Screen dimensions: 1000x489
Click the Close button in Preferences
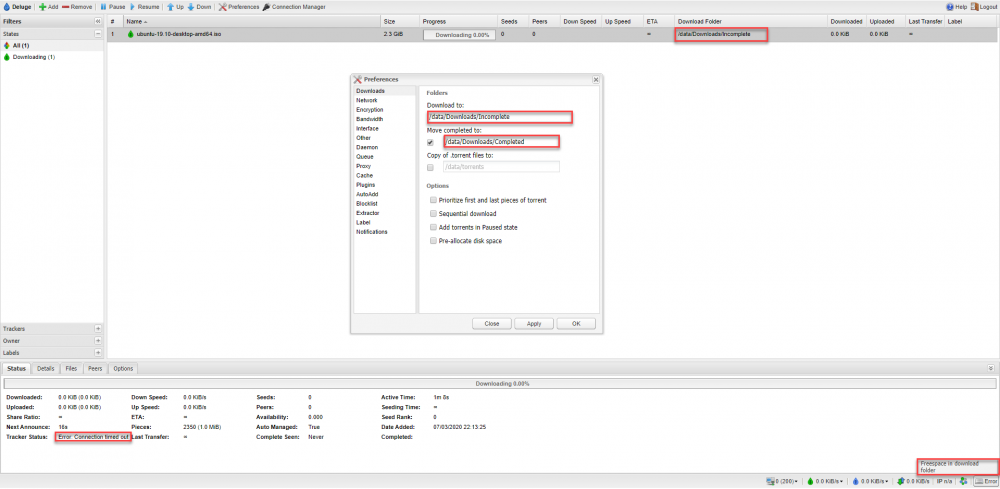tap(492, 323)
